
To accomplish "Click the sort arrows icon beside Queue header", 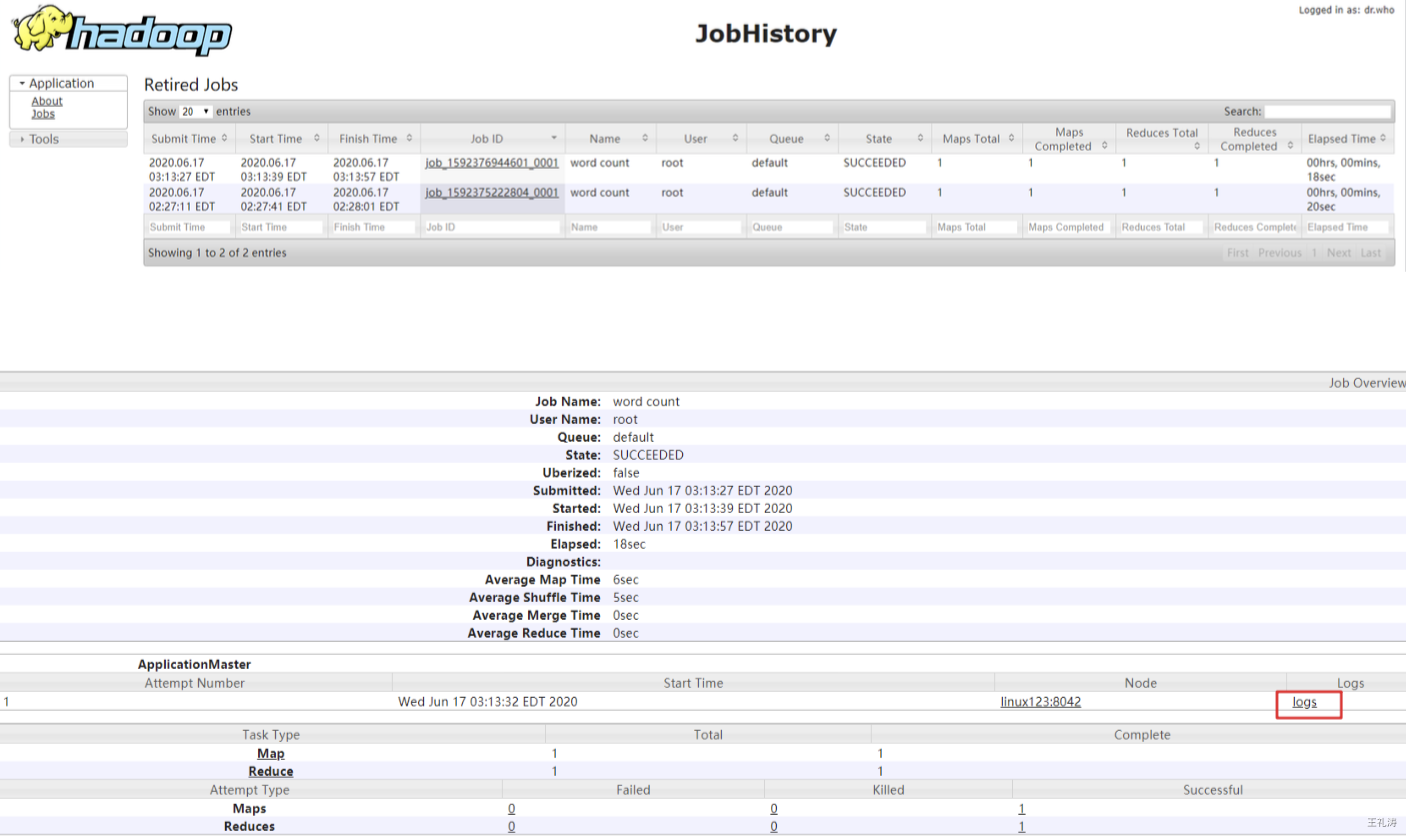I will pos(827,139).
